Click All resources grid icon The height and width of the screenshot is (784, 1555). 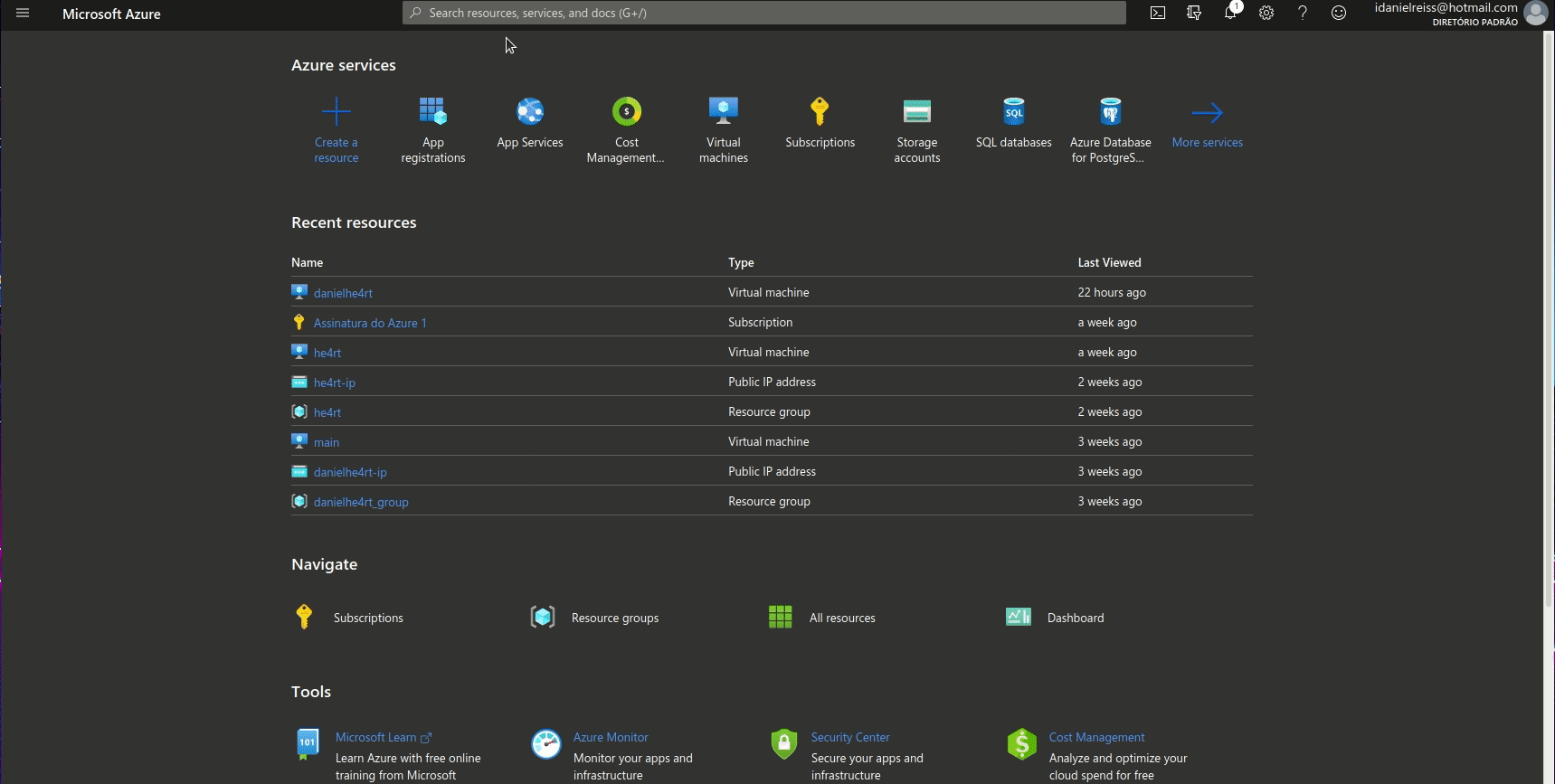(780, 617)
